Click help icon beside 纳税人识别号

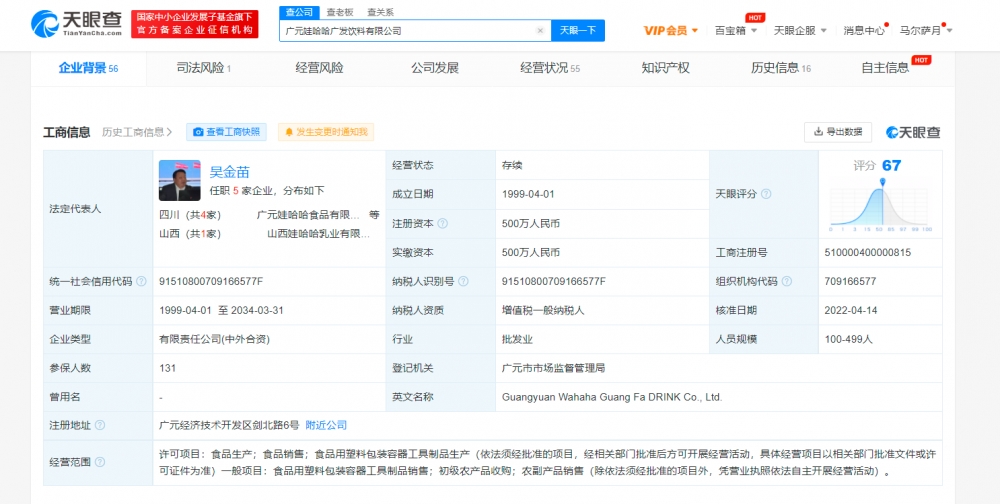pos(464,282)
